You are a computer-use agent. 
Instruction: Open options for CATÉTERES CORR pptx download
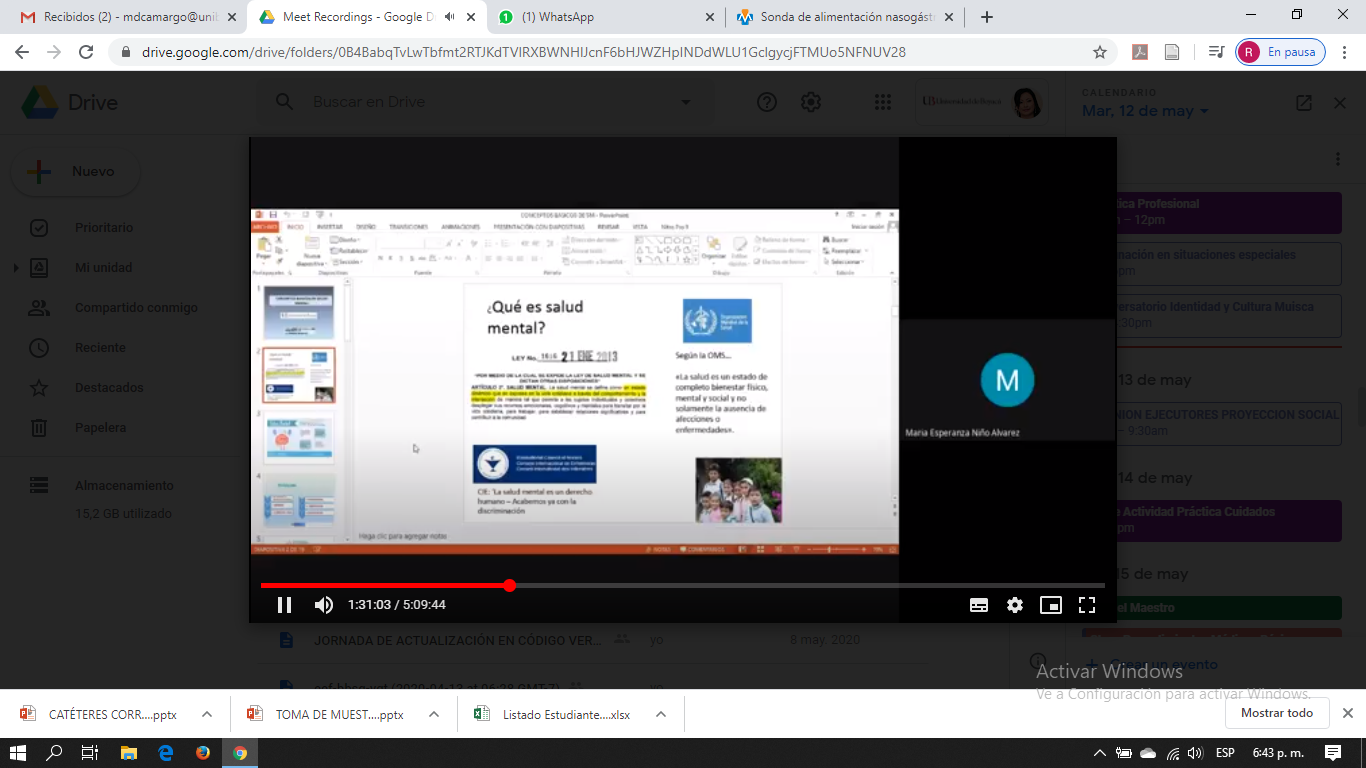(x=207, y=714)
